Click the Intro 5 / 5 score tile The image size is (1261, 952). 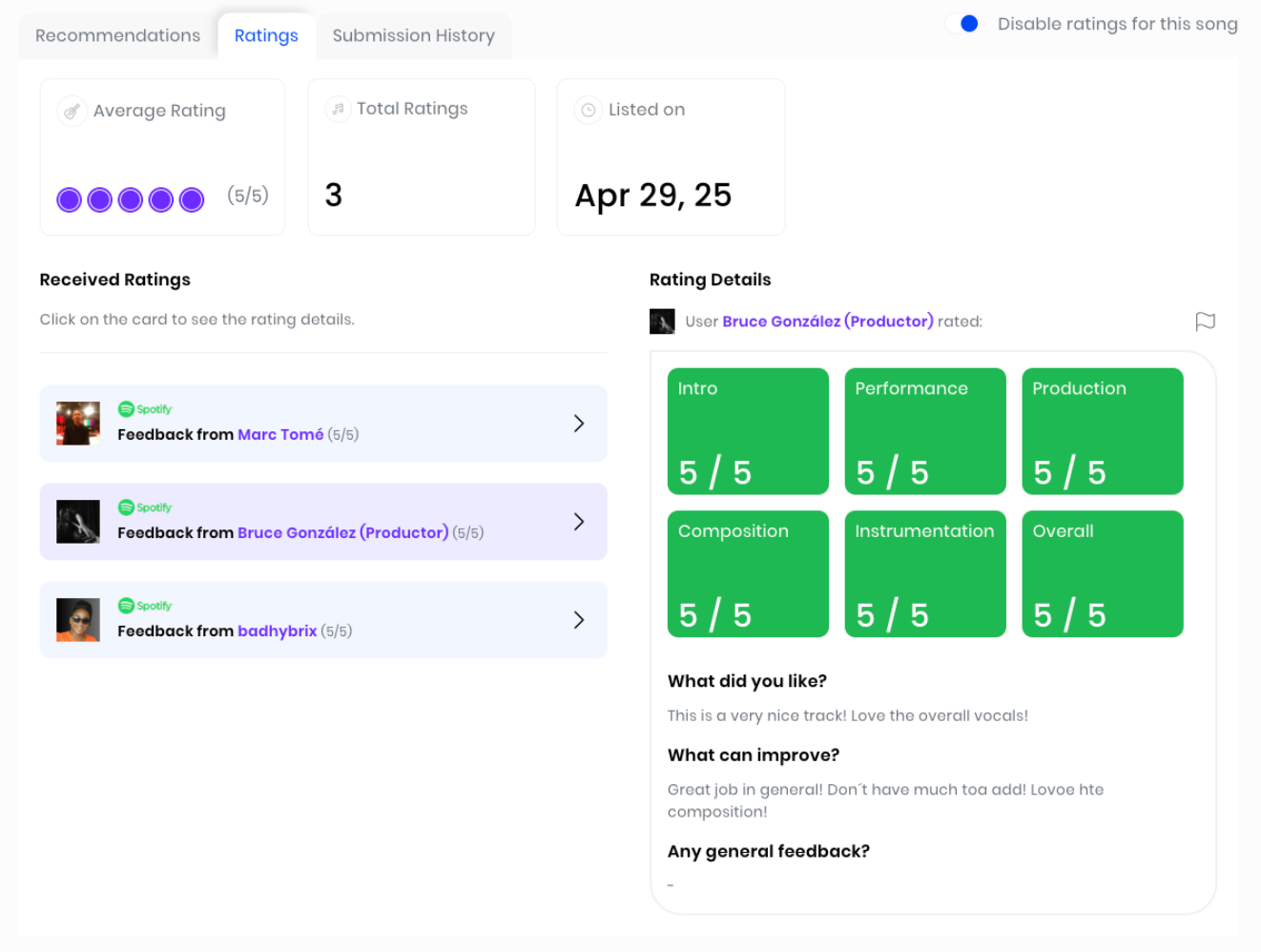tap(748, 431)
